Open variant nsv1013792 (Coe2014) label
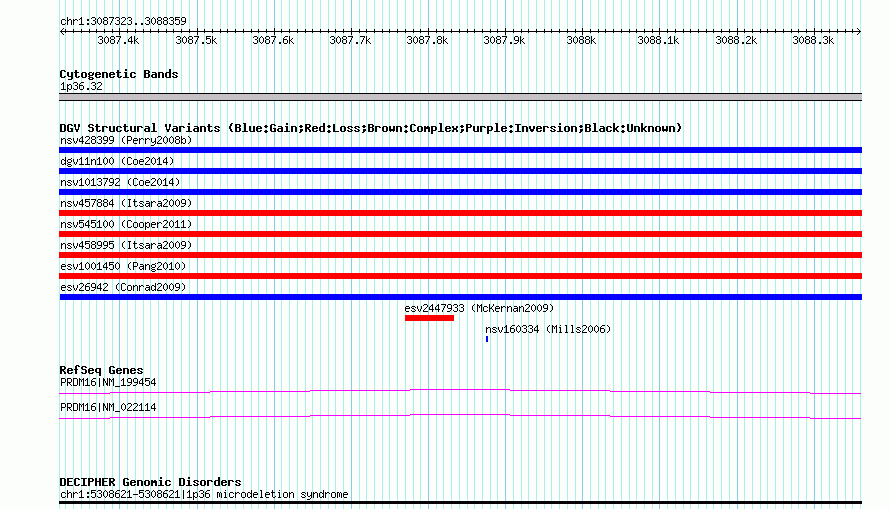Viewport: 890px width, 509px height. point(120,182)
